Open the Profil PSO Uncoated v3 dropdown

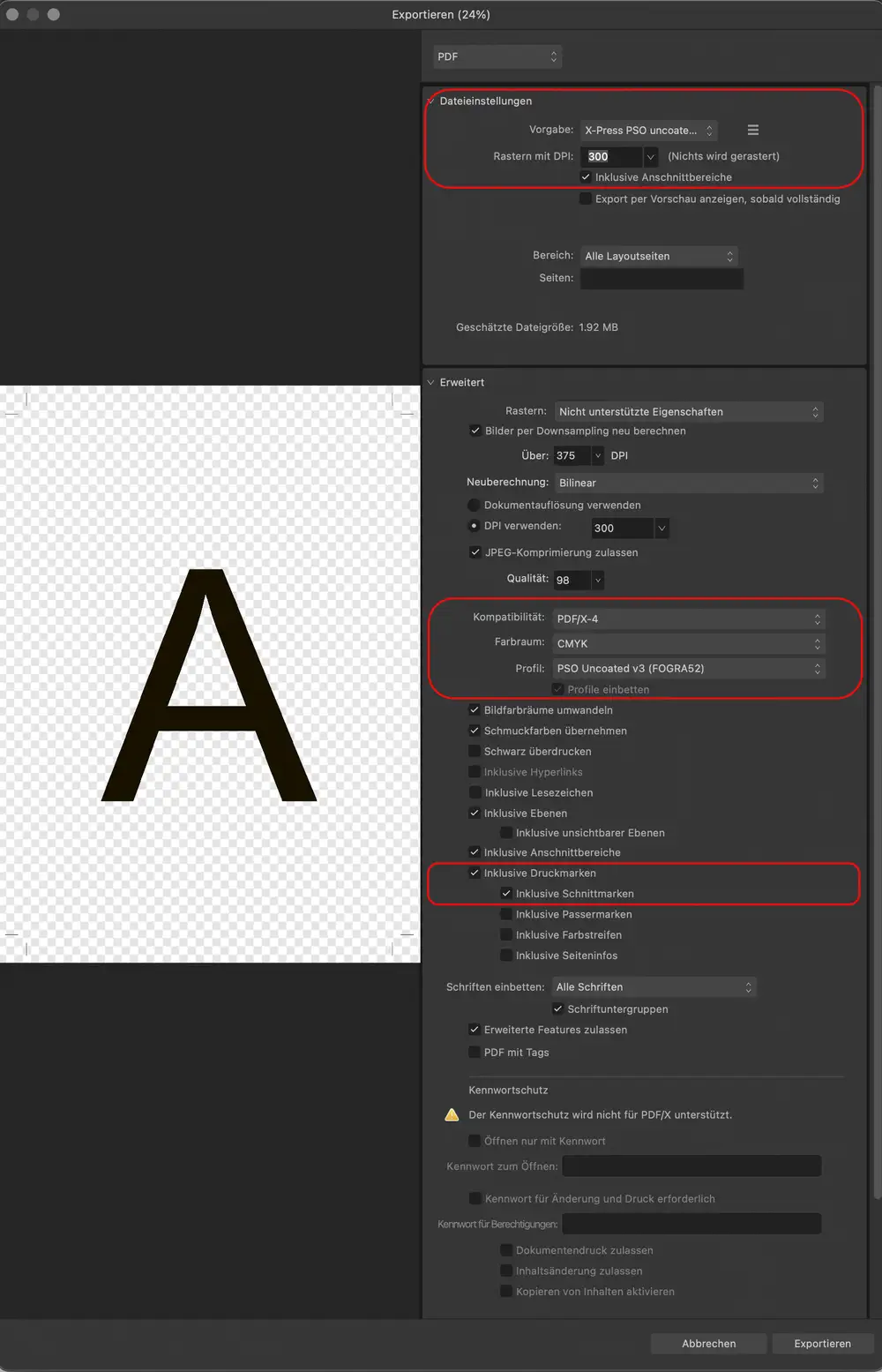click(x=689, y=668)
